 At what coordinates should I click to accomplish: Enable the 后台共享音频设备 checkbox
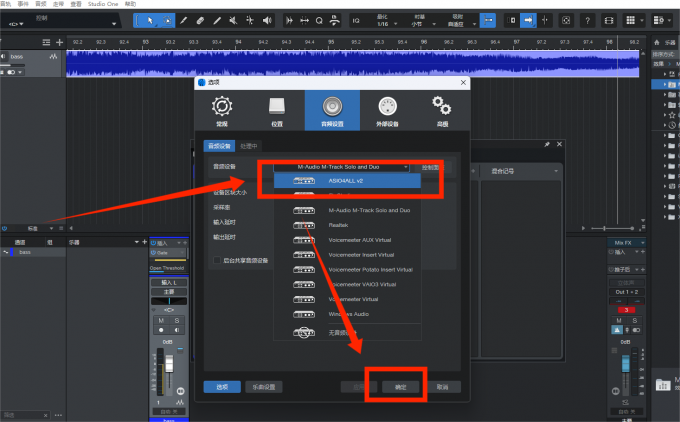pos(216,260)
